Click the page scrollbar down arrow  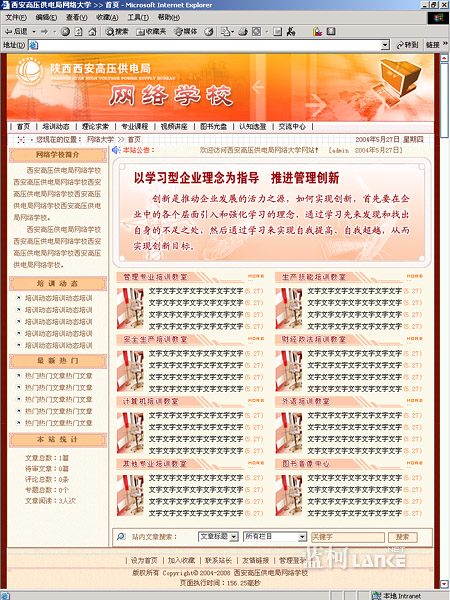click(x=444, y=584)
